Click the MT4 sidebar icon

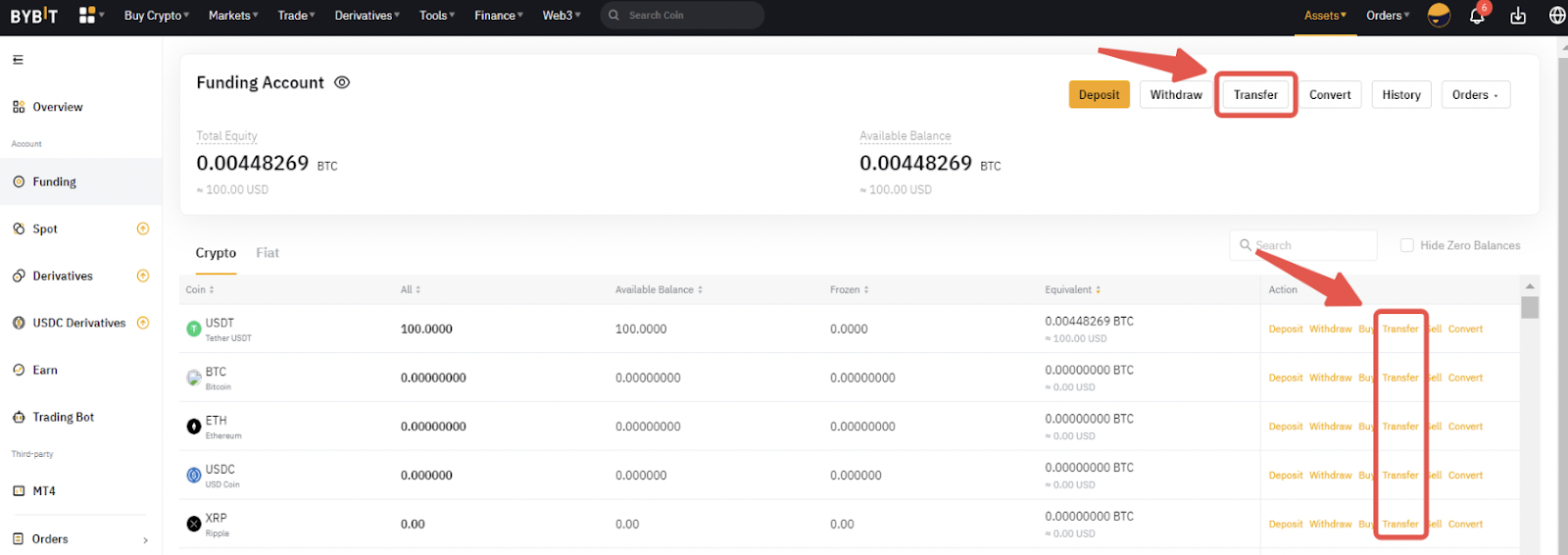pyautogui.click(x=19, y=491)
